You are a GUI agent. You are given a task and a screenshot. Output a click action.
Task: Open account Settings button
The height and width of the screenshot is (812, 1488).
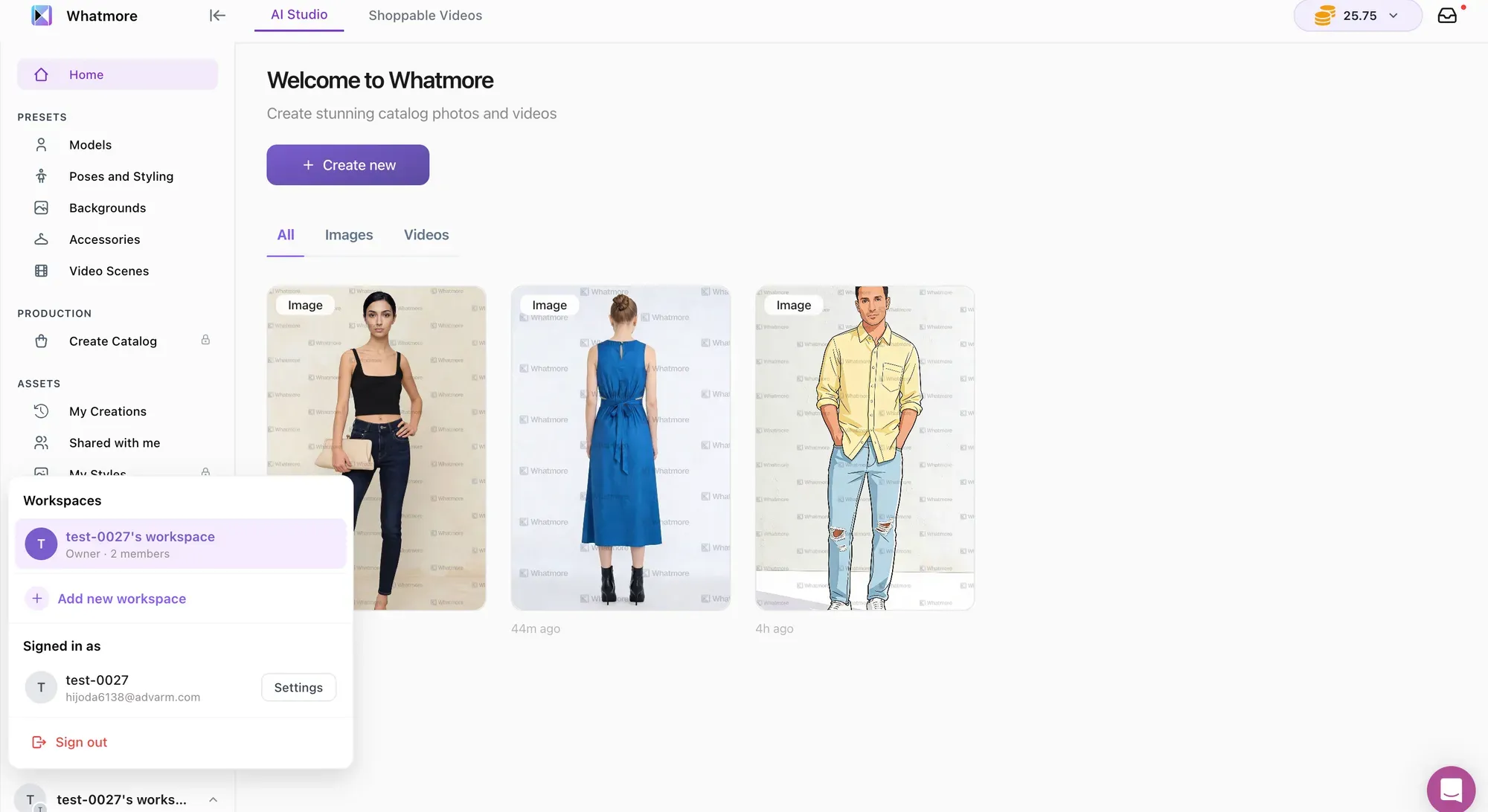(298, 688)
